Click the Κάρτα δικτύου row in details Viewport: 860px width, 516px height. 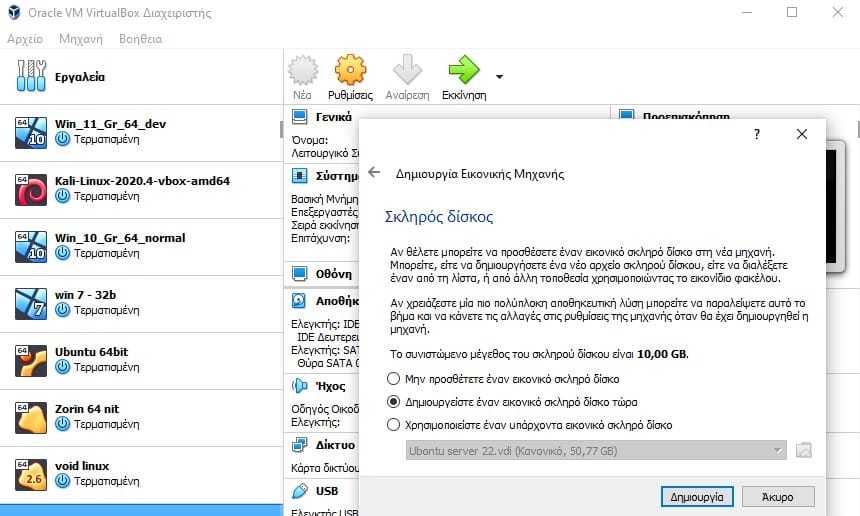tap(325, 468)
